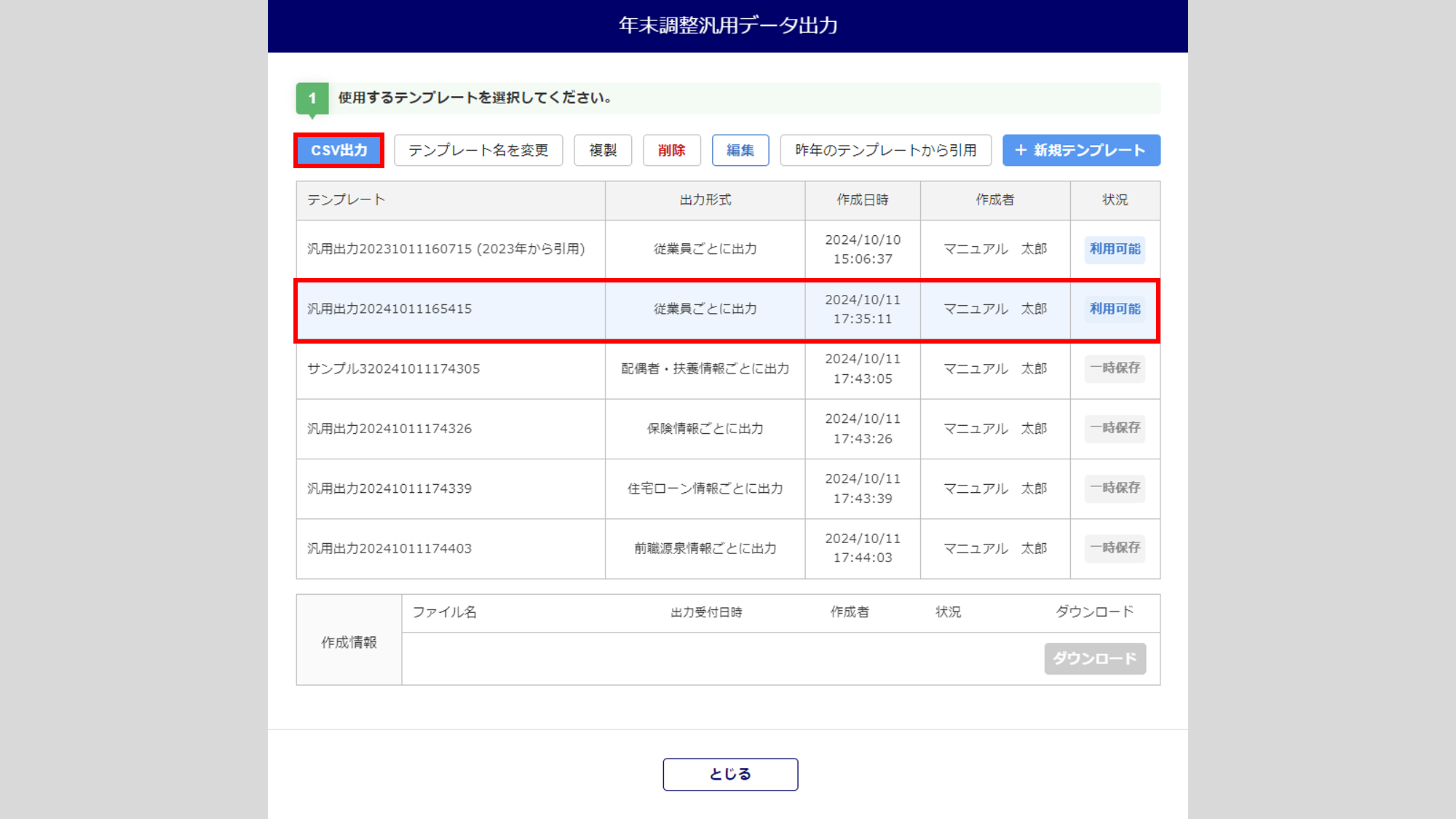
Task: Click 一時保存 status of 汎用出力20241011174326
Action: point(1115,428)
